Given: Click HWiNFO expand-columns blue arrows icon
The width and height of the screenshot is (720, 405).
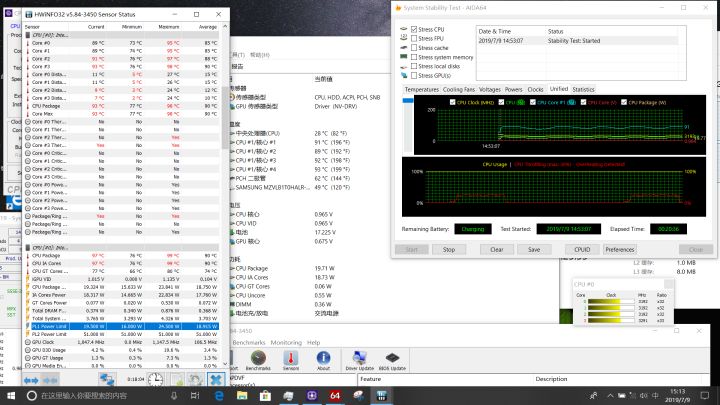Looking at the screenshot, I should (31, 380).
